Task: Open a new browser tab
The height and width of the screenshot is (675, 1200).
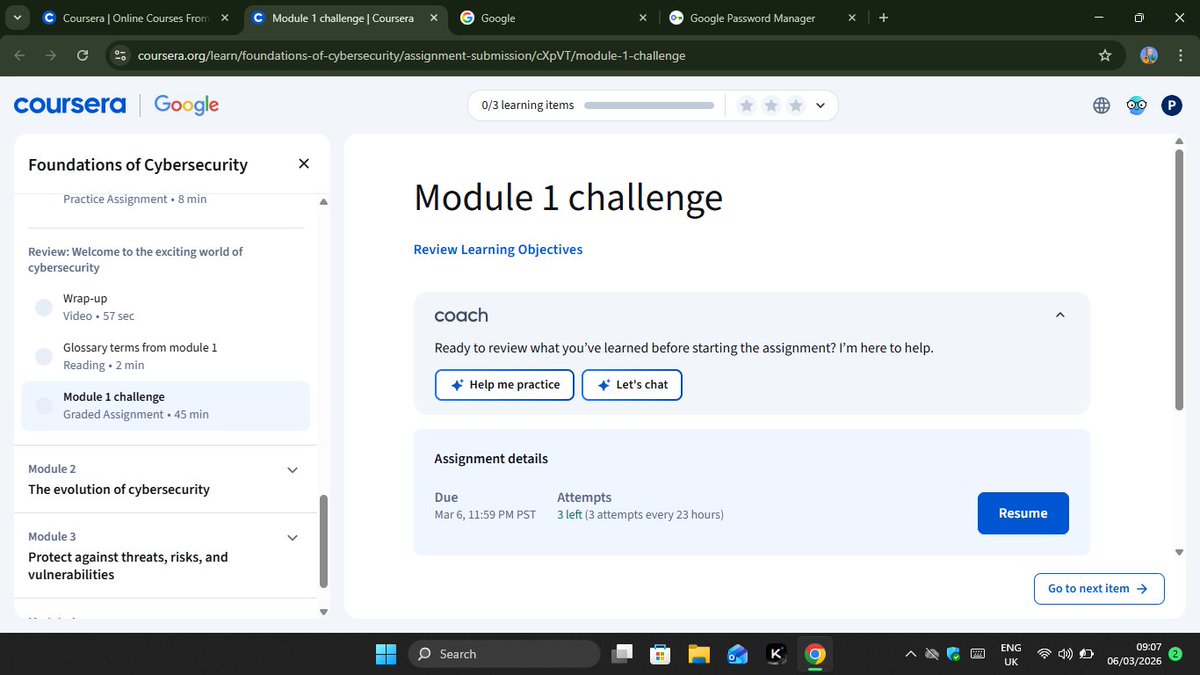Action: 883,17
